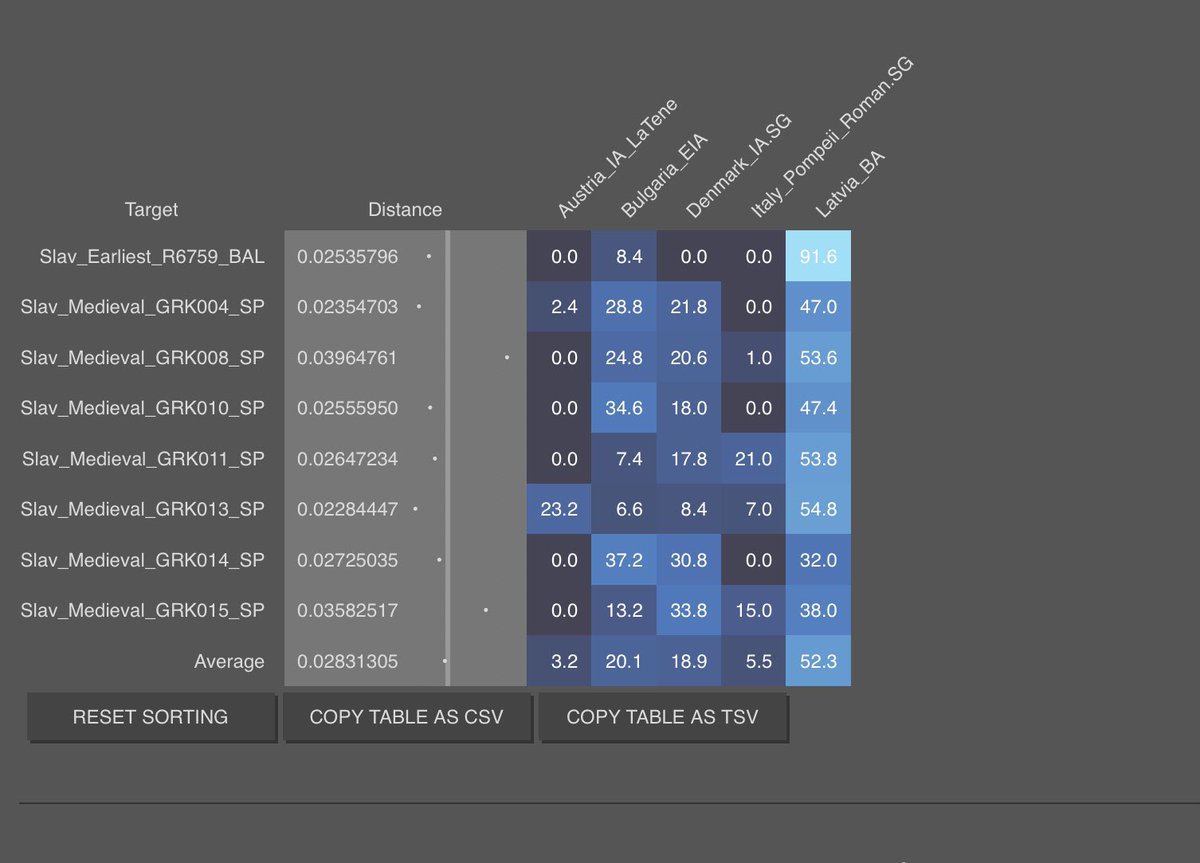1200x863 pixels.
Task: Click the 30.8 cell in GRK014 row
Action: coord(689,560)
